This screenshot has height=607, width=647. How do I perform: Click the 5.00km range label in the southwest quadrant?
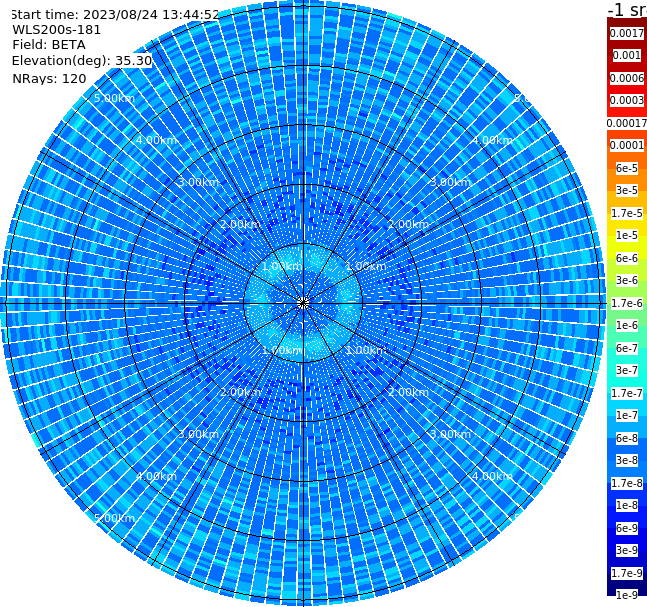tap(114, 518)
